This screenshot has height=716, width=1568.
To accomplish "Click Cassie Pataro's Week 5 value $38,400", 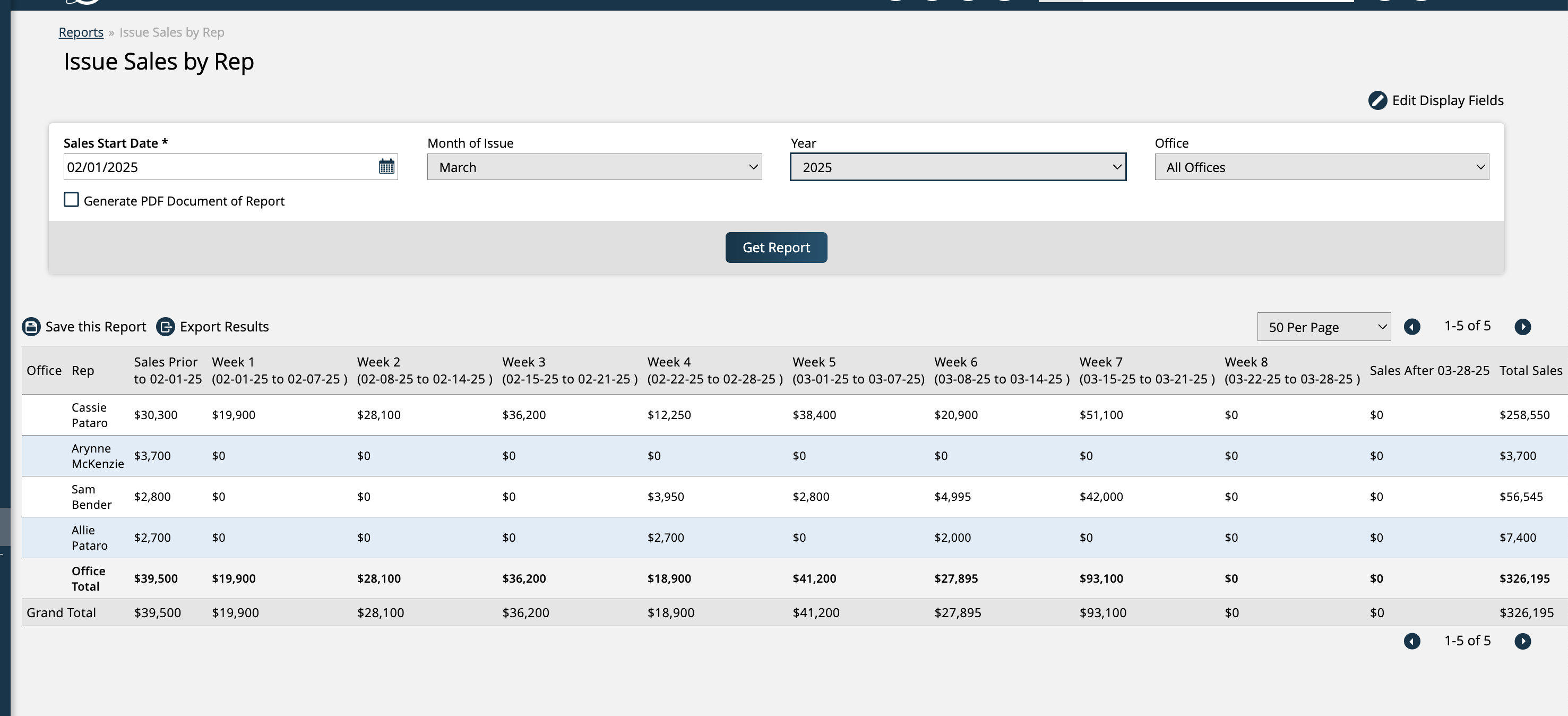I will pos(814,415).
